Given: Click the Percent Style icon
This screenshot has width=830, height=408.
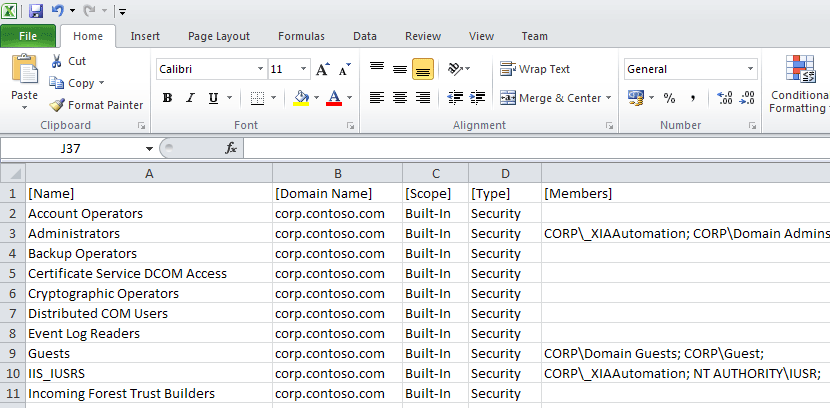Looking at the screenshot, I should (670, 98).
